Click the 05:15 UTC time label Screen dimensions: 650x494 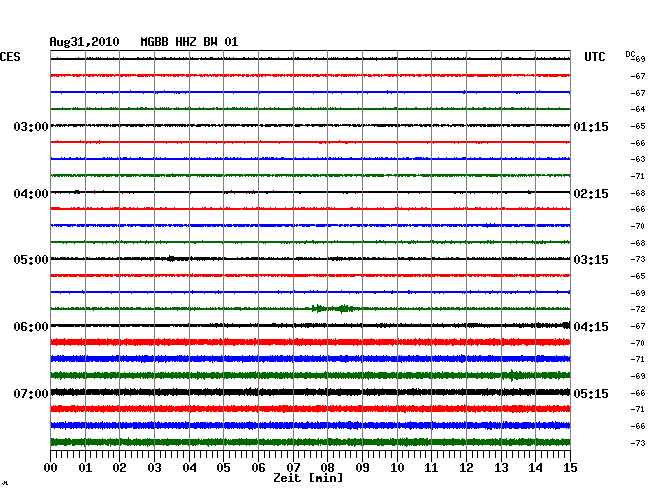click(x=591, y=393)
